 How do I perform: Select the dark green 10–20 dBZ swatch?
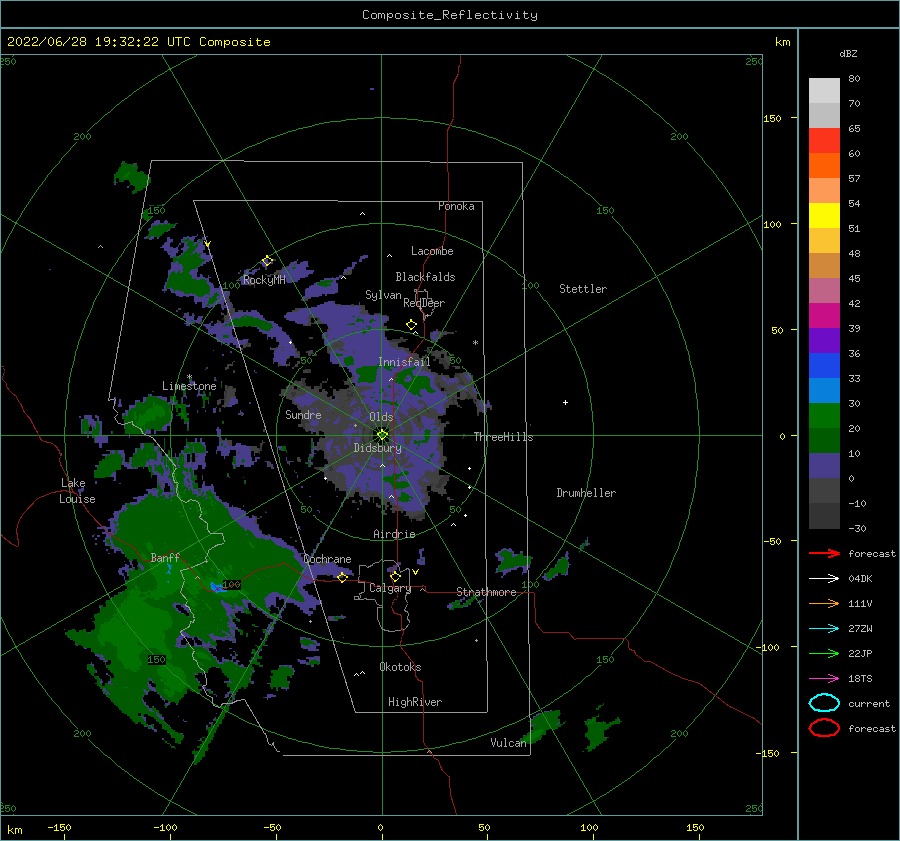pyautogui.click(x=824, y=441)
